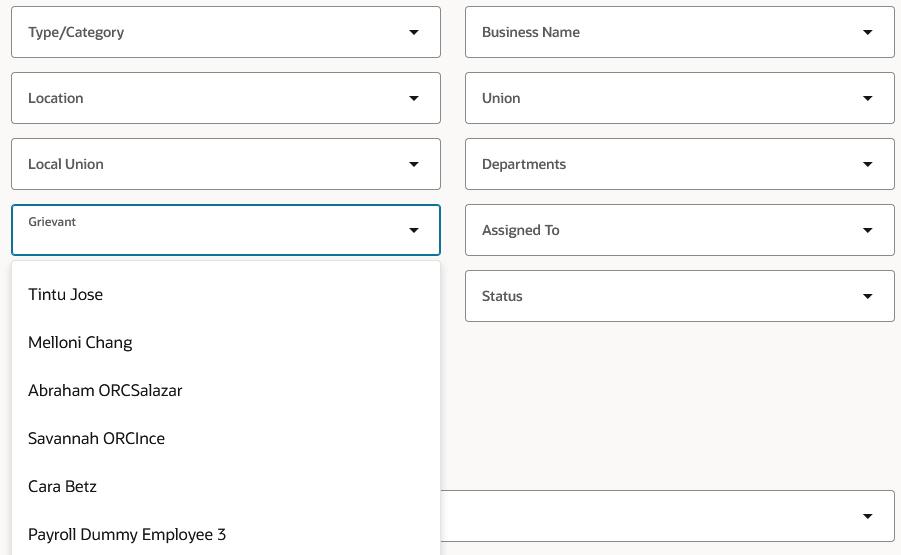Image resolution: width=901 pixels, height=555 pixels.
Task: Expand the Location combo box
Action: (x=226, y=98)
